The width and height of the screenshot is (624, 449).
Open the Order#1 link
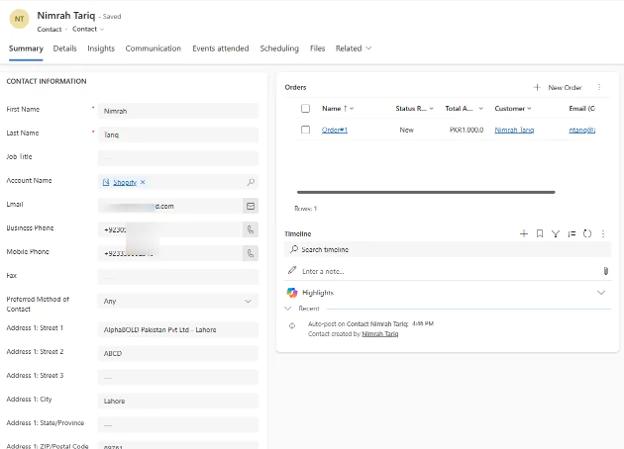pos(335,130)
